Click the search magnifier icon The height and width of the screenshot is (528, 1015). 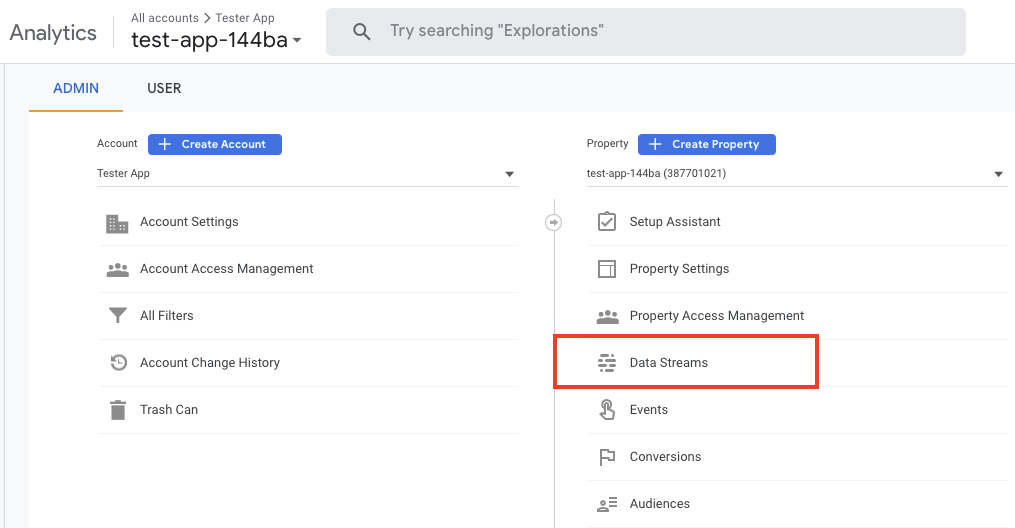point(361,31)
